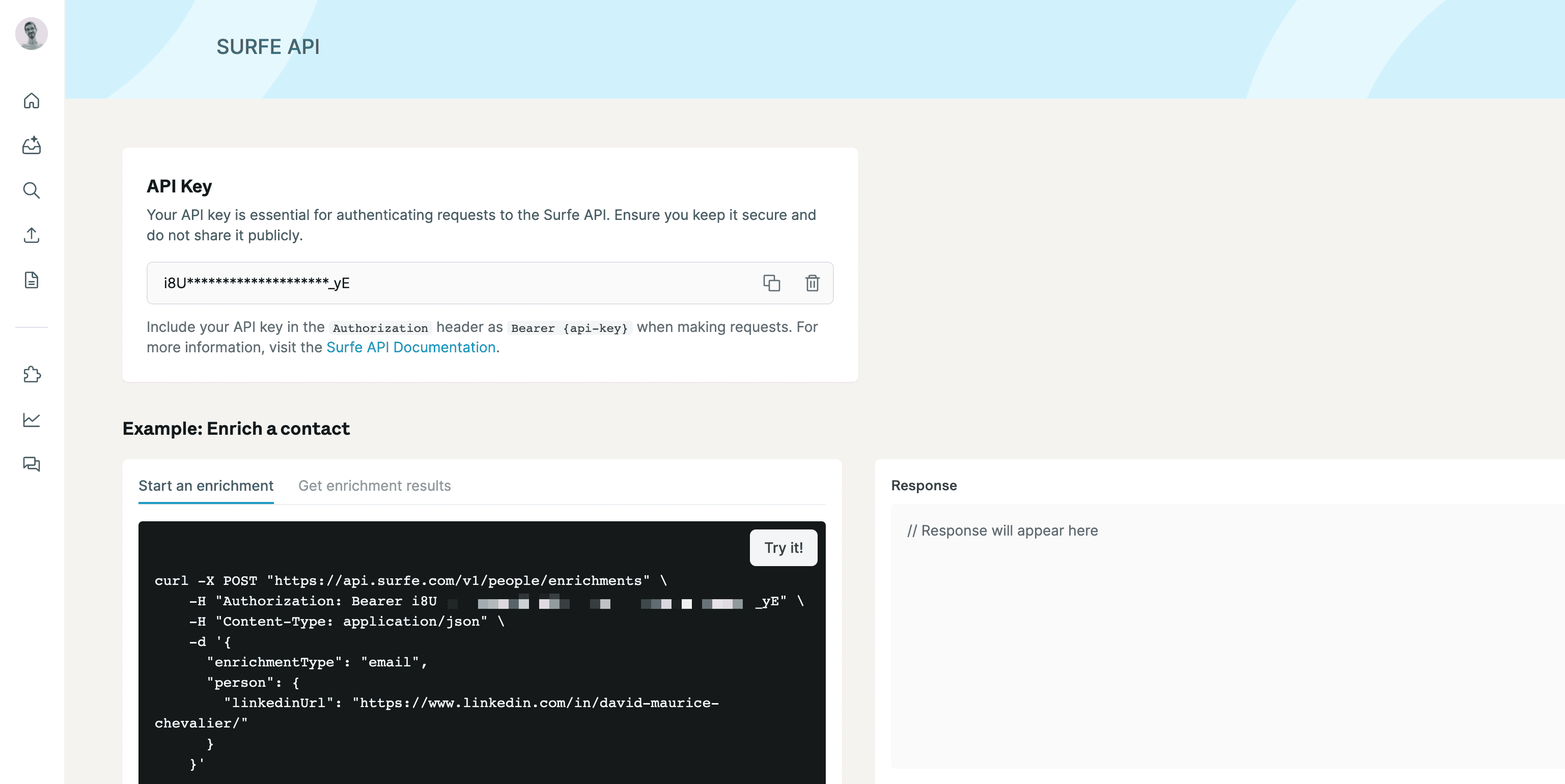Open the document file icon in sidebar

[x=32, y=280]
